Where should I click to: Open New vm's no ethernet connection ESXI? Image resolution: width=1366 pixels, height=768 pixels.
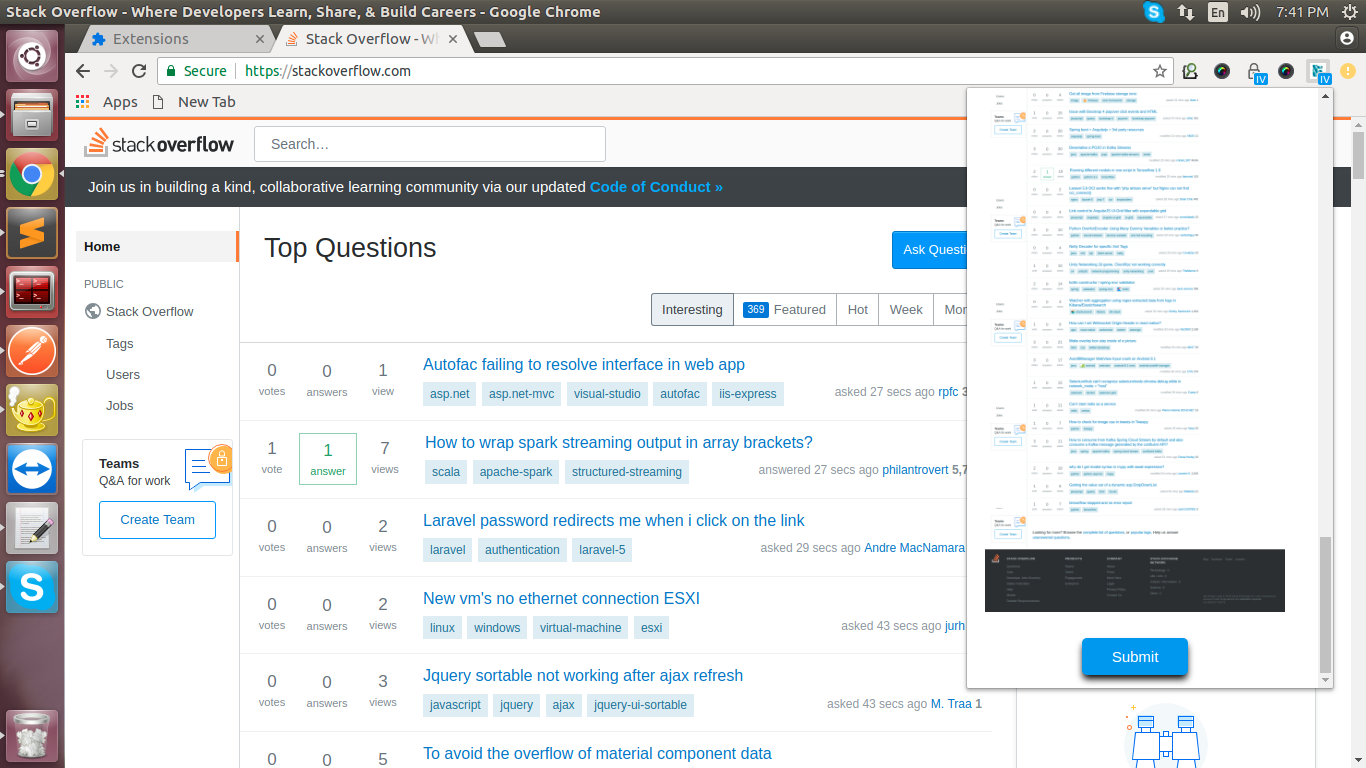[561, 598]
